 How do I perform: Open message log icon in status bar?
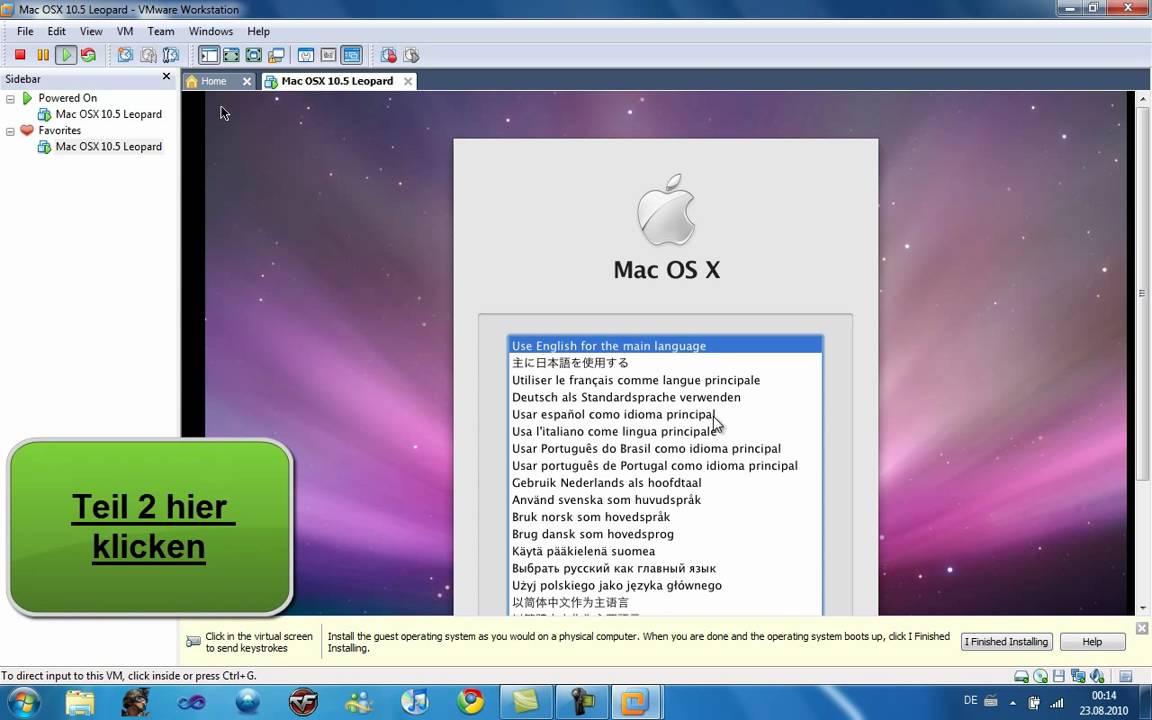point(1126,676)
